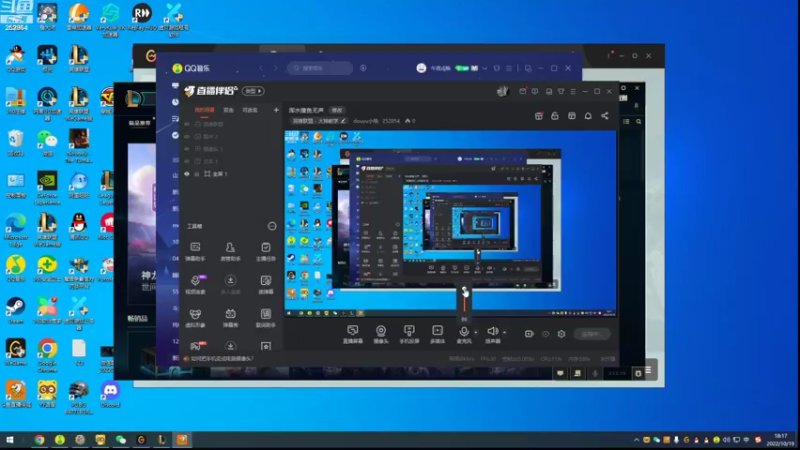Open the 歌词助手 tool in toolbox
The height and width of the screenshot is (450, 800).
tap(265, 318)
